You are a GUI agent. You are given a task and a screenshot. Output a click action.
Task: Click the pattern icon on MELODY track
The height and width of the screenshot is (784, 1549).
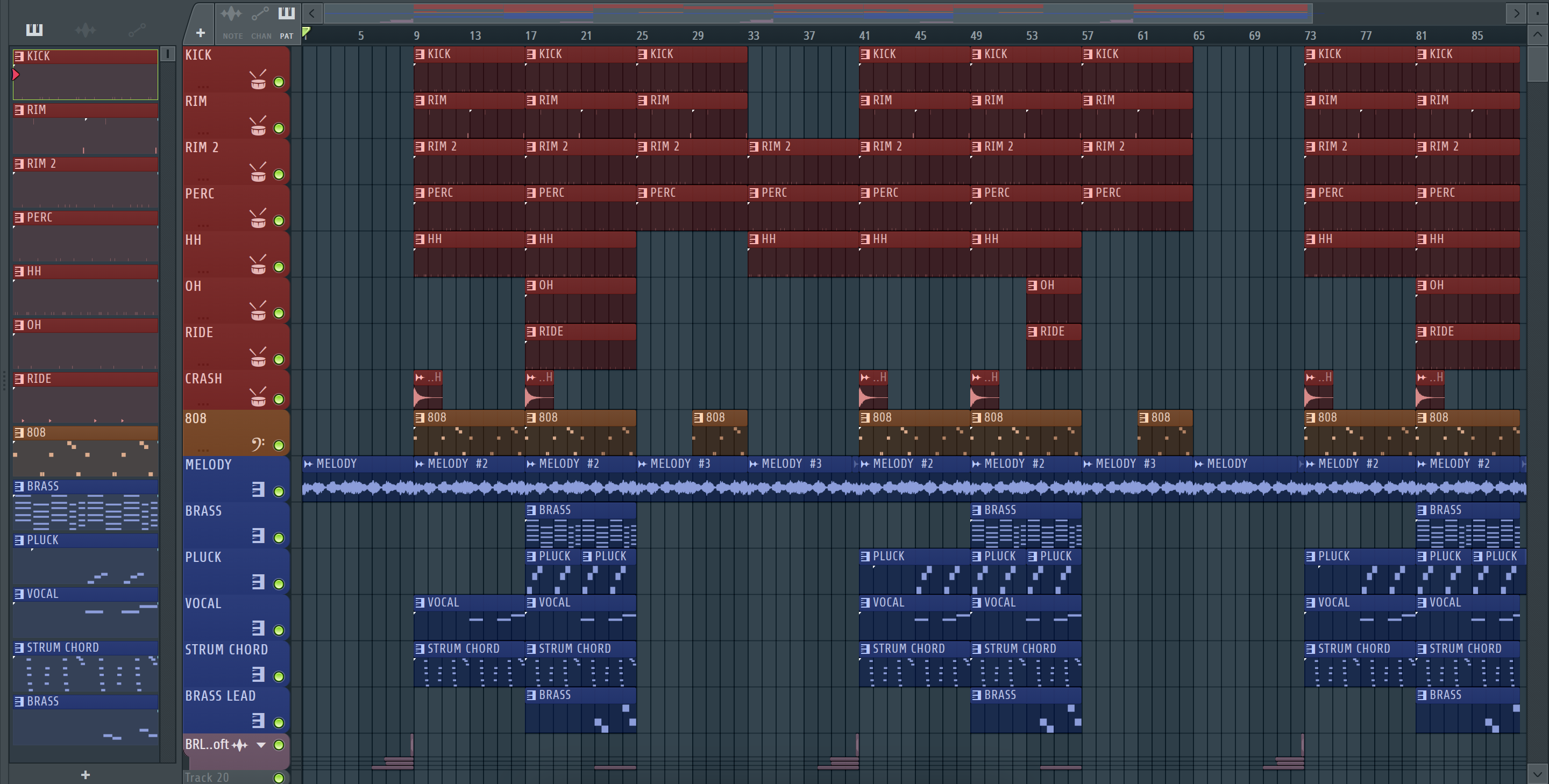tap(258, 489)
